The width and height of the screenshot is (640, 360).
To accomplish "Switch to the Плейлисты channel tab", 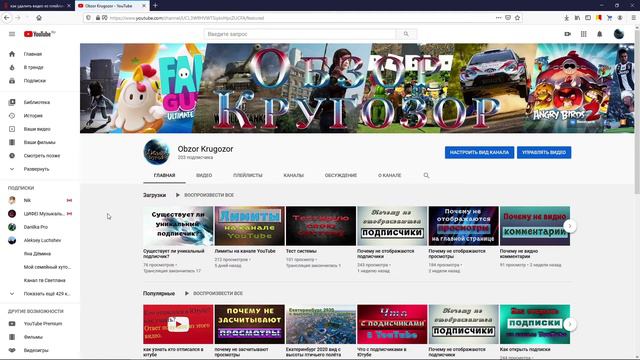I will coord(248,176).
